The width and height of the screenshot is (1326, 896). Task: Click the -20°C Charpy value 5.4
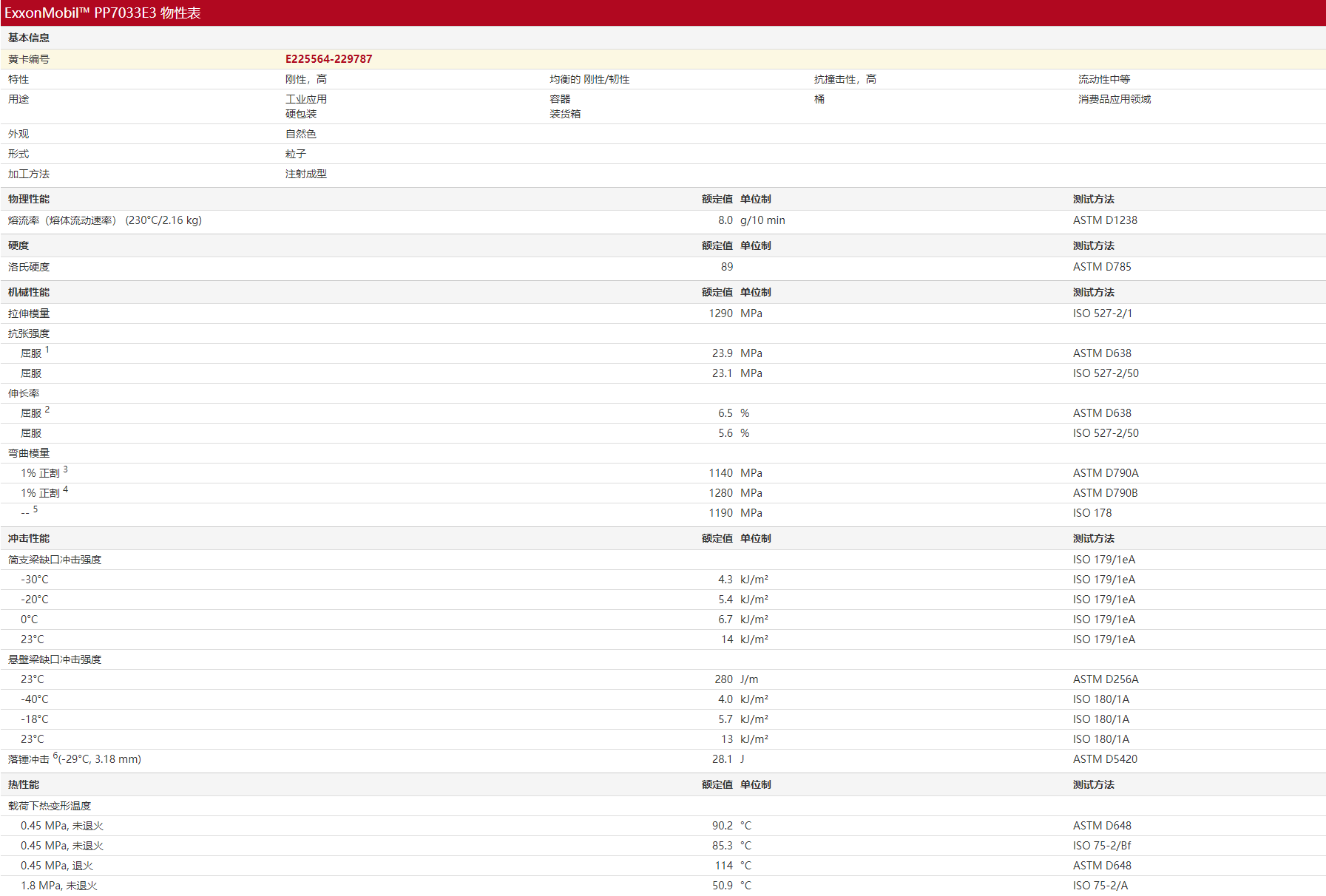(725, 600)
